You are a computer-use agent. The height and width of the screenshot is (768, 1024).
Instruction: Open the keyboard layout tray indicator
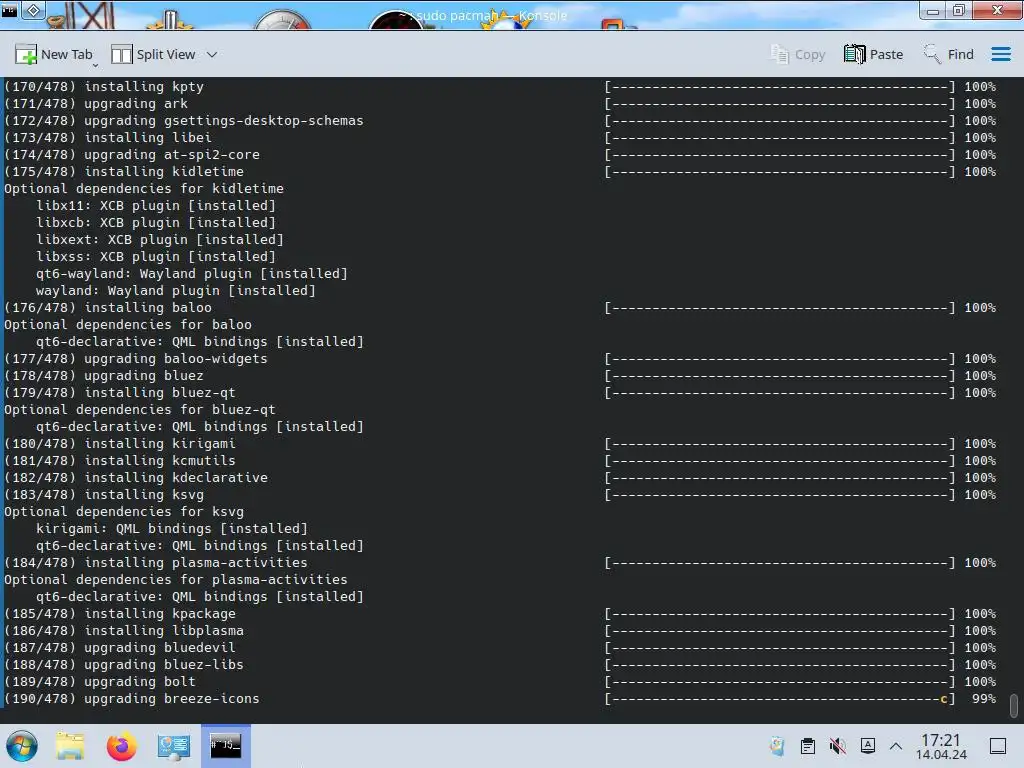coord(867,746)
